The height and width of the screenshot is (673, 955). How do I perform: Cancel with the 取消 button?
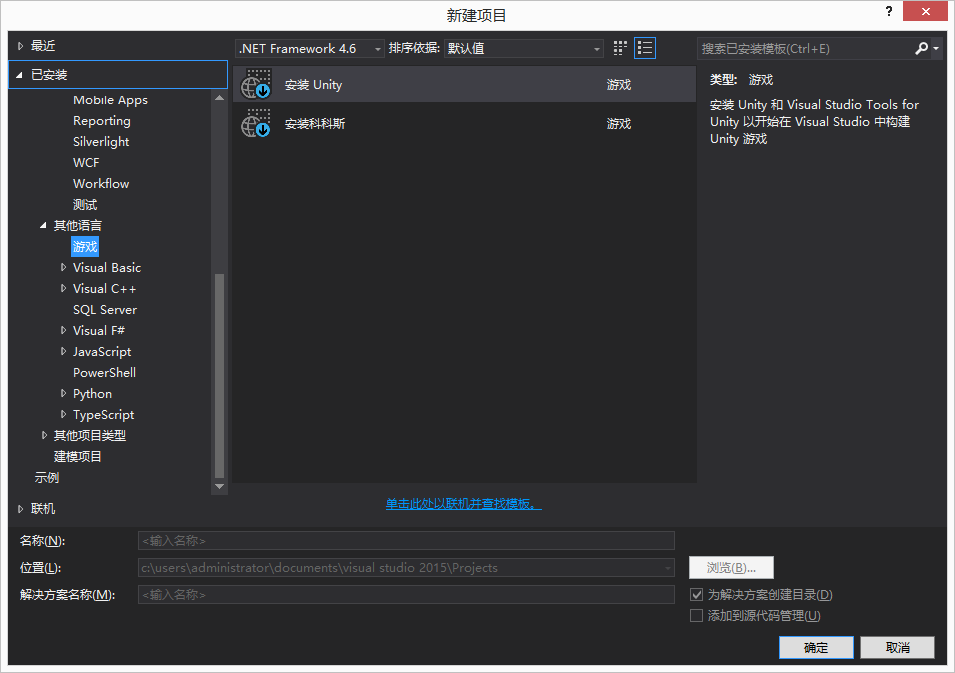click(x=897, y=647)
